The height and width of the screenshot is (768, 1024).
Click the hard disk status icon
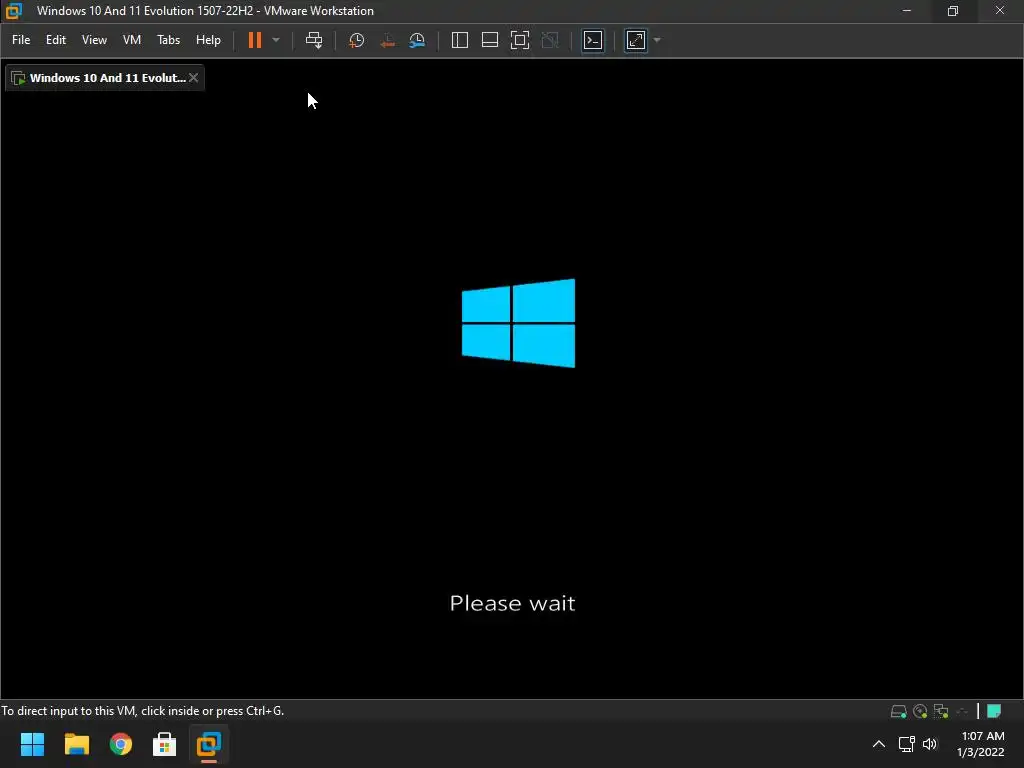point(899,711)
